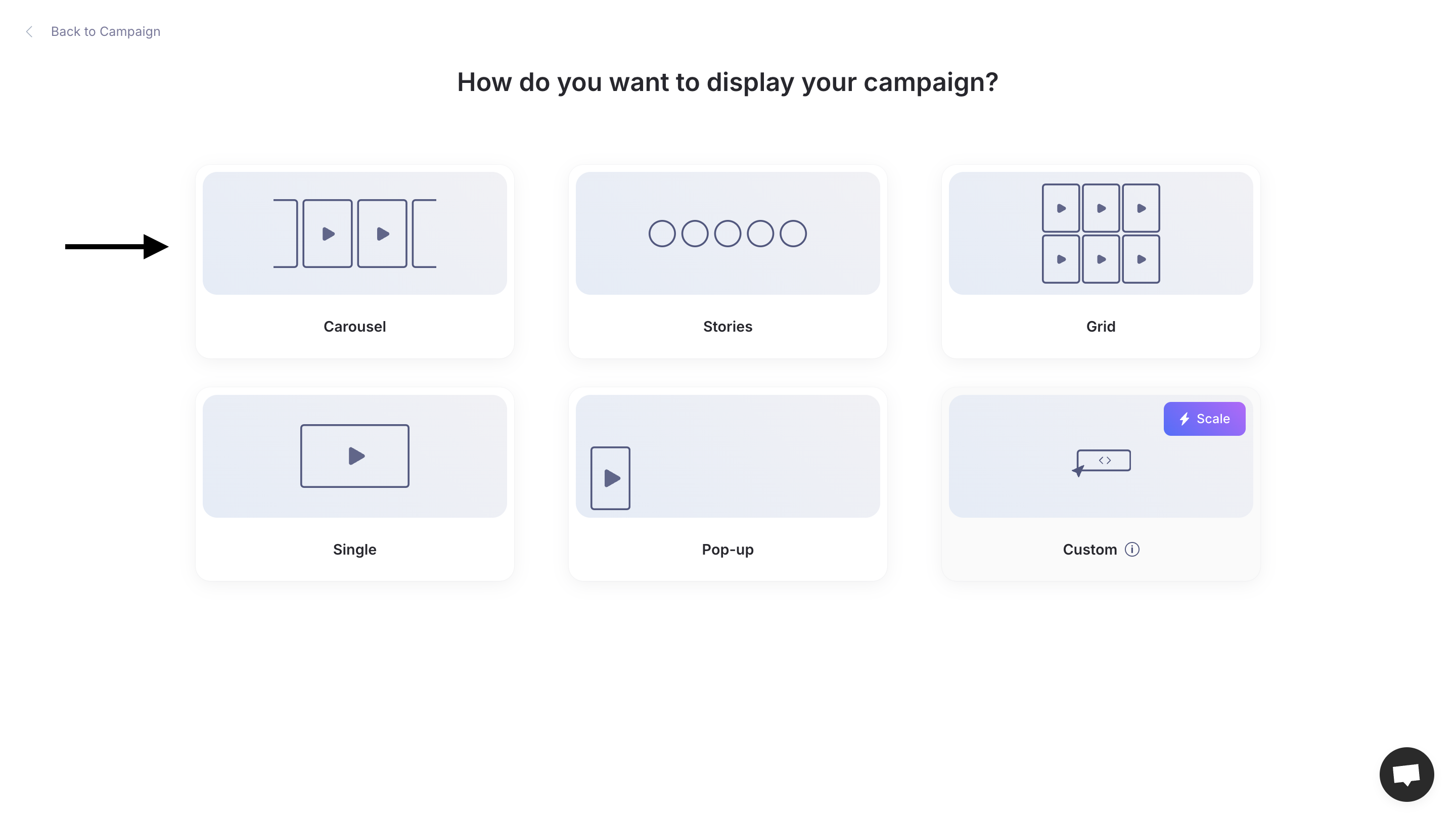Click the Carousel label

354,327
